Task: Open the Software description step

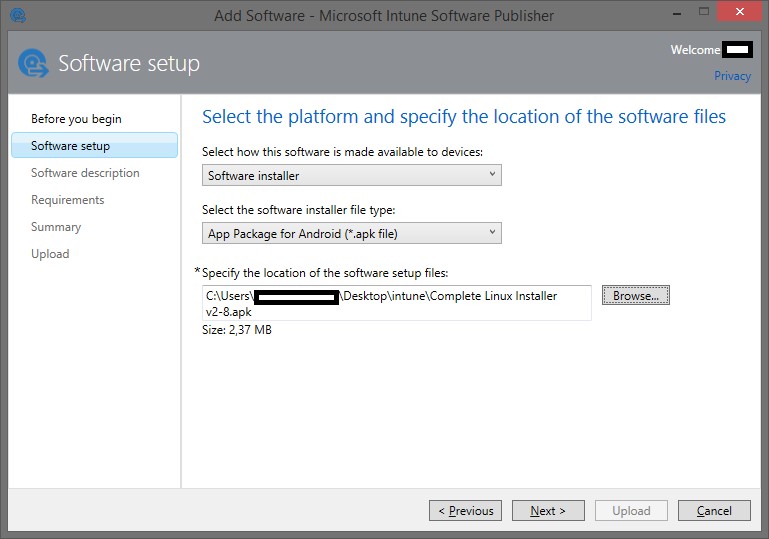Action: [x=85, y=173]
